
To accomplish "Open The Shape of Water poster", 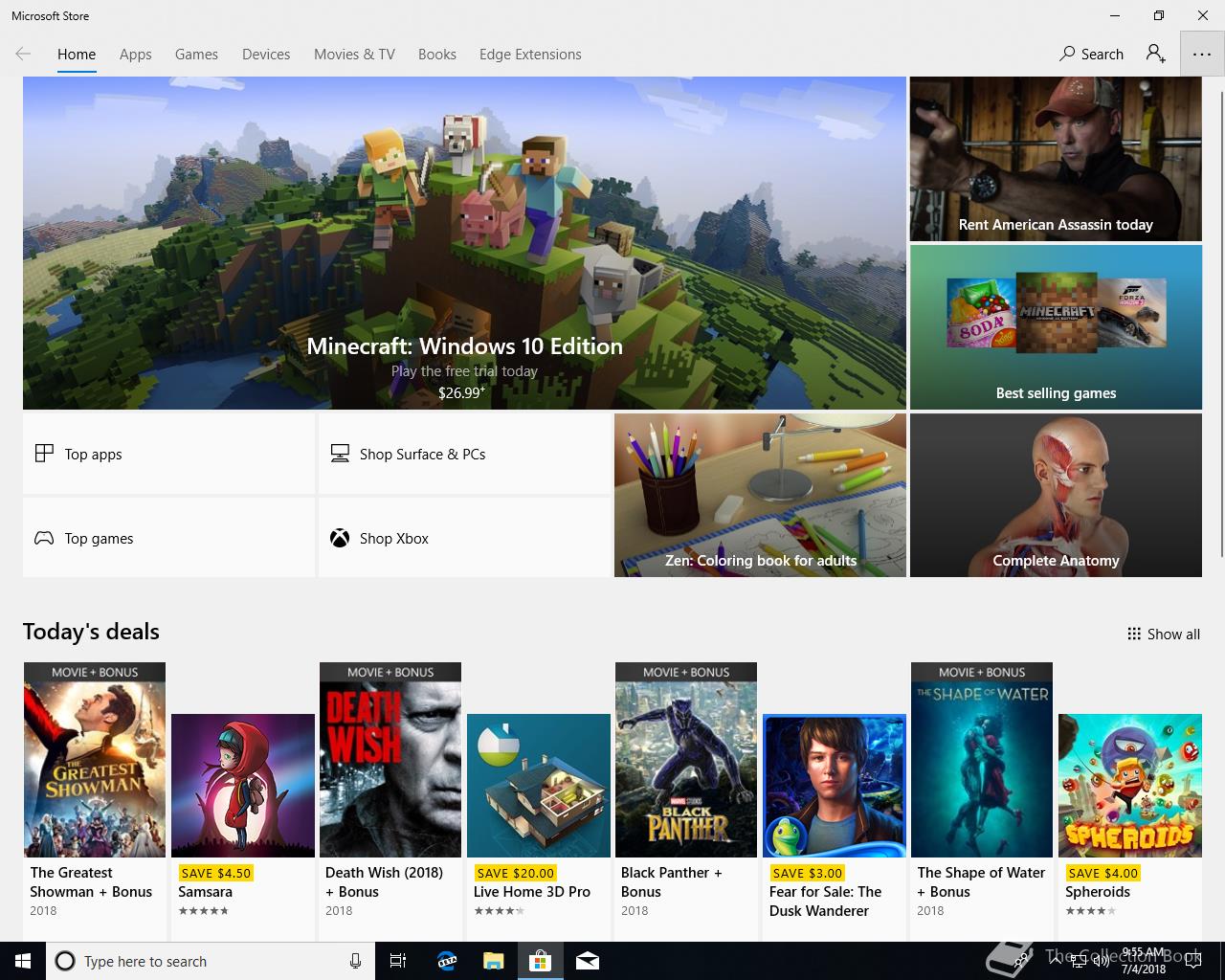I will 982,760.
